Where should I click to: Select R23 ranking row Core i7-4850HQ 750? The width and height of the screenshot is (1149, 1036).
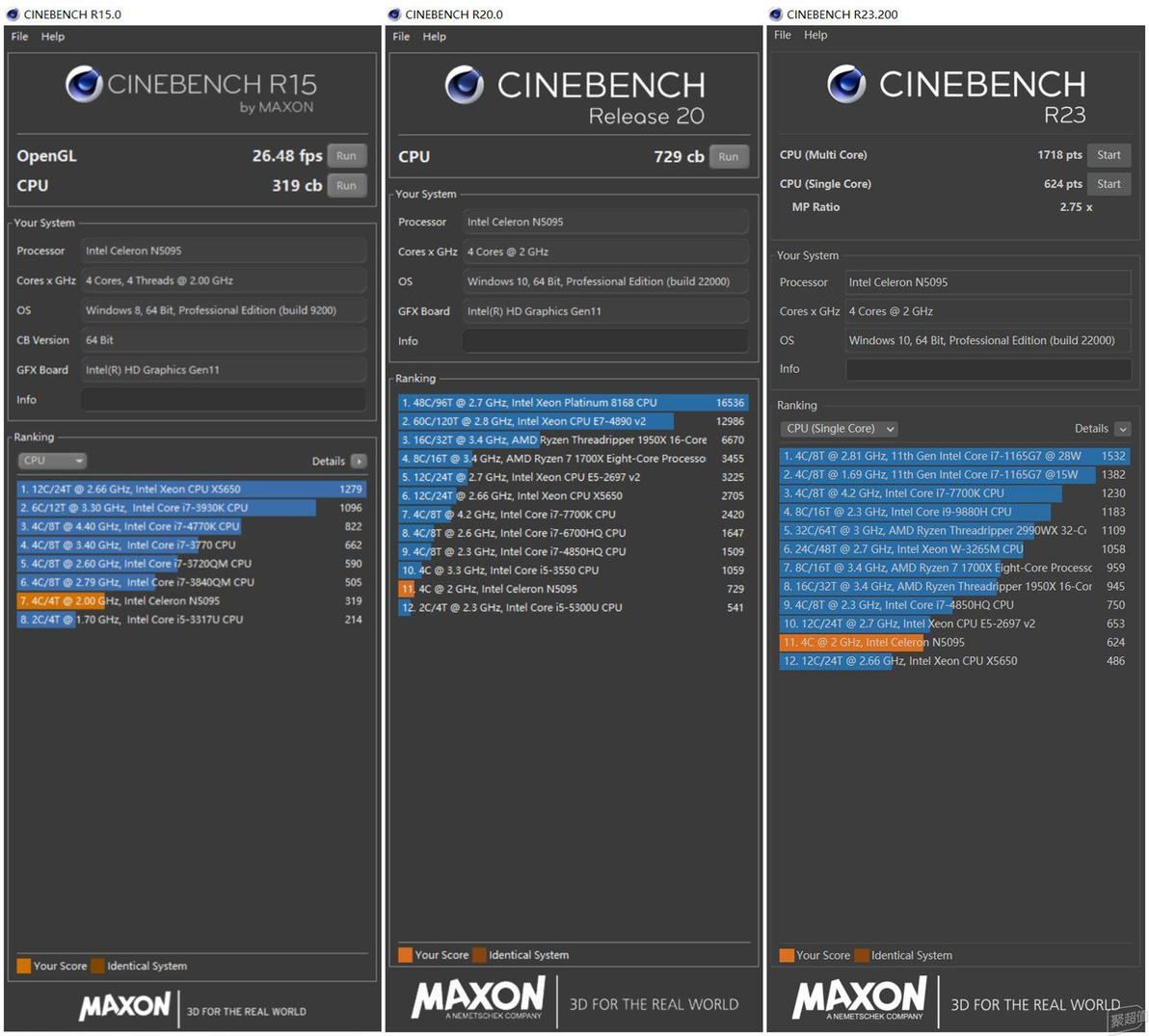(955, 605)
